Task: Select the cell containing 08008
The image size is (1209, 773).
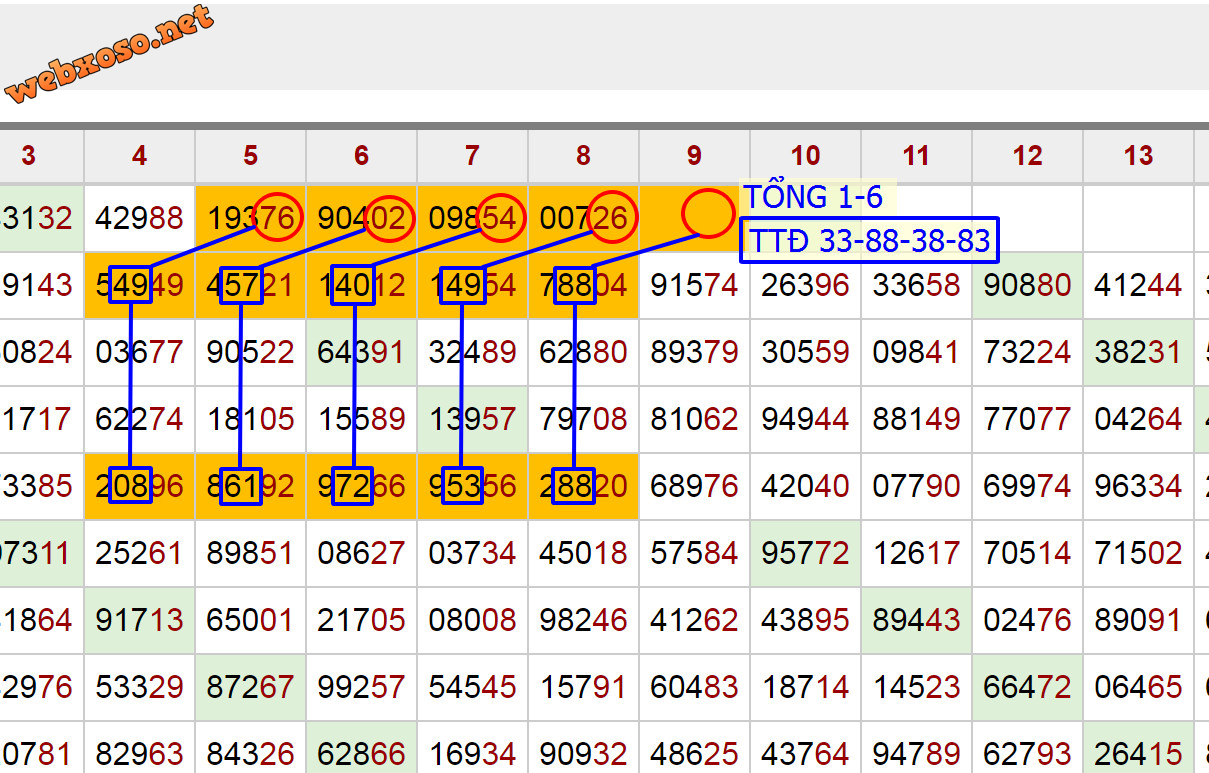Action: [472, 620]
